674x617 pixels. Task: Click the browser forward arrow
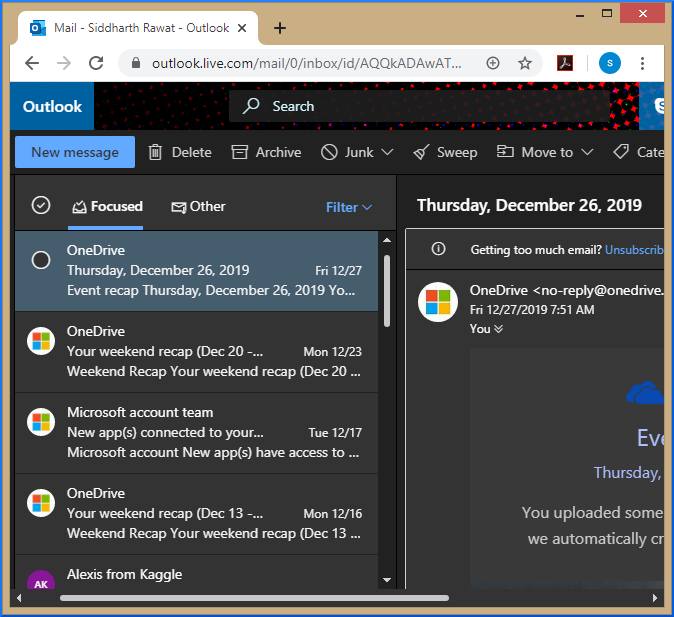coord(64,63)
